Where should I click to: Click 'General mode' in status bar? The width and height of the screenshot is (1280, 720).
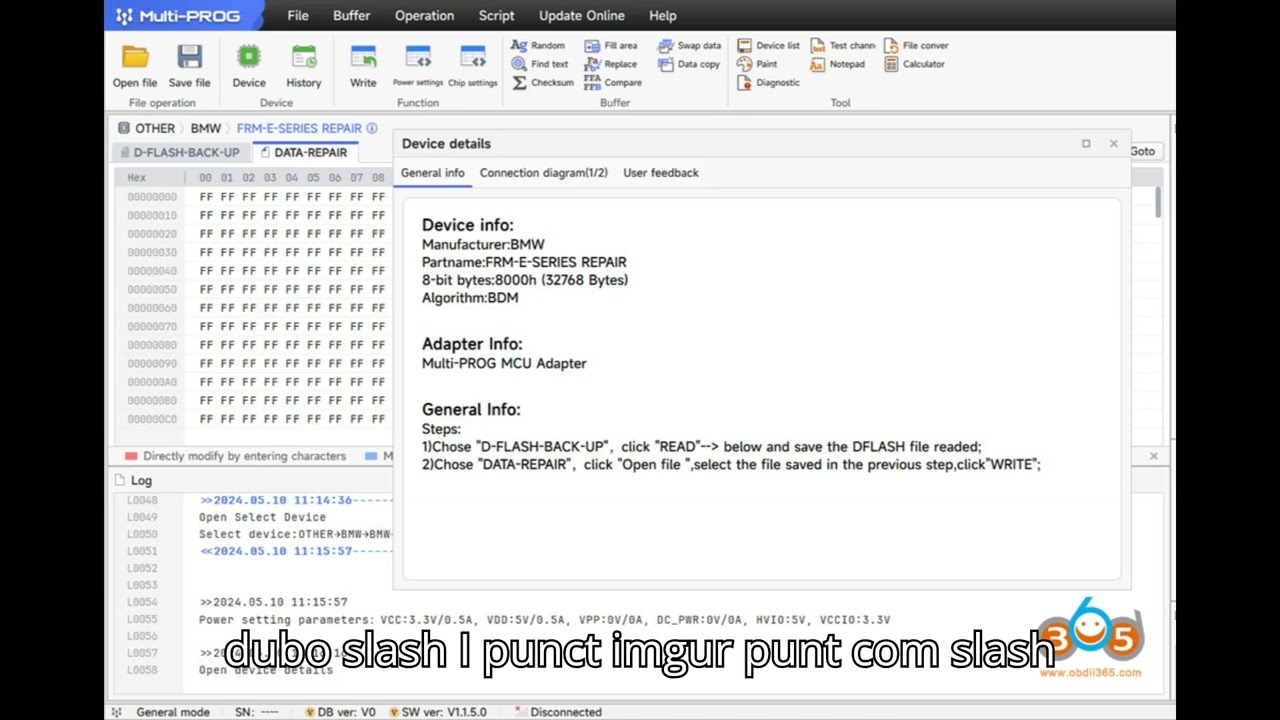tap(173, 712)
